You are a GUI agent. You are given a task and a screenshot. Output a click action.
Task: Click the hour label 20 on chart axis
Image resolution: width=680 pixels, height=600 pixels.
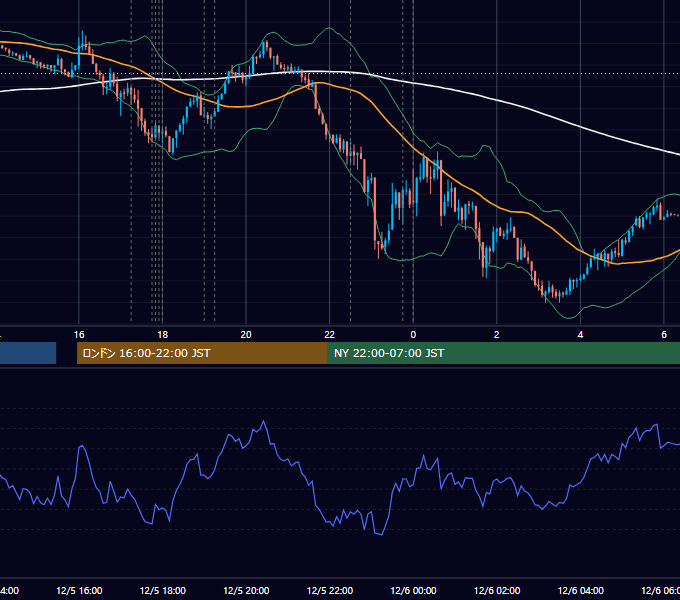click(246, 335)
